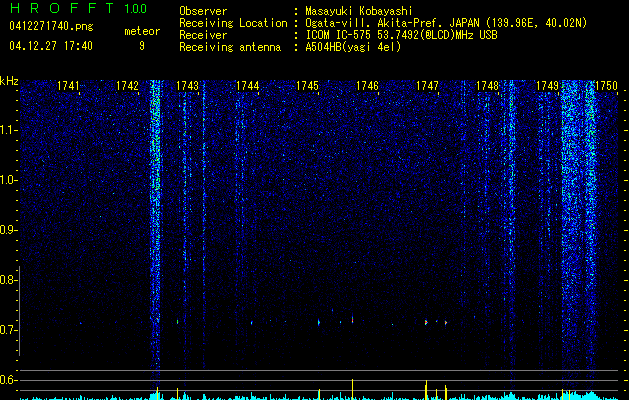This screenshot has height=400, width=629.
Task: Click the Receiver field label
Action: (203, 35)
